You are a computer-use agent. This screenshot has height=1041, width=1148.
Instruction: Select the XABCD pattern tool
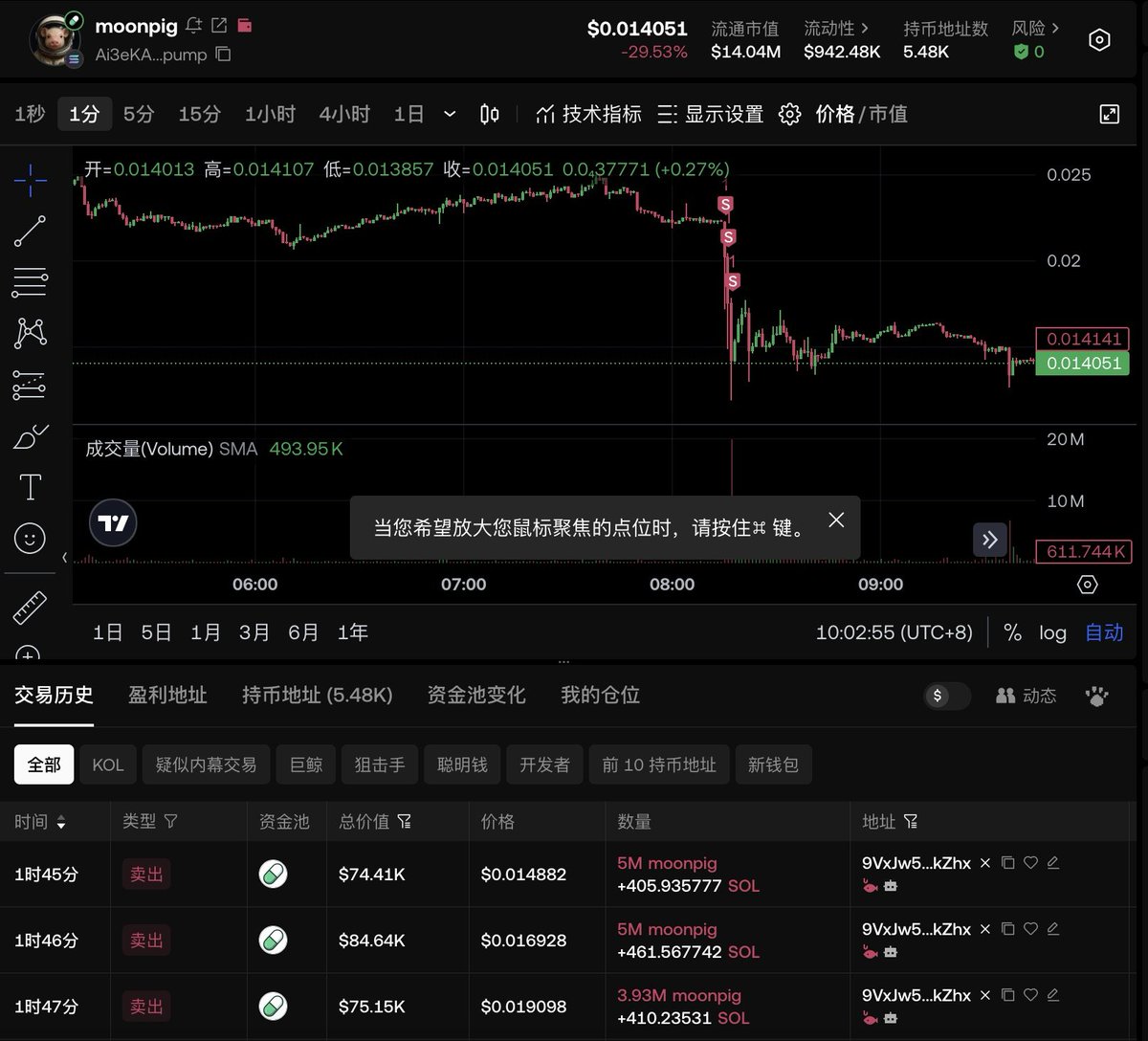coord(30,333)
